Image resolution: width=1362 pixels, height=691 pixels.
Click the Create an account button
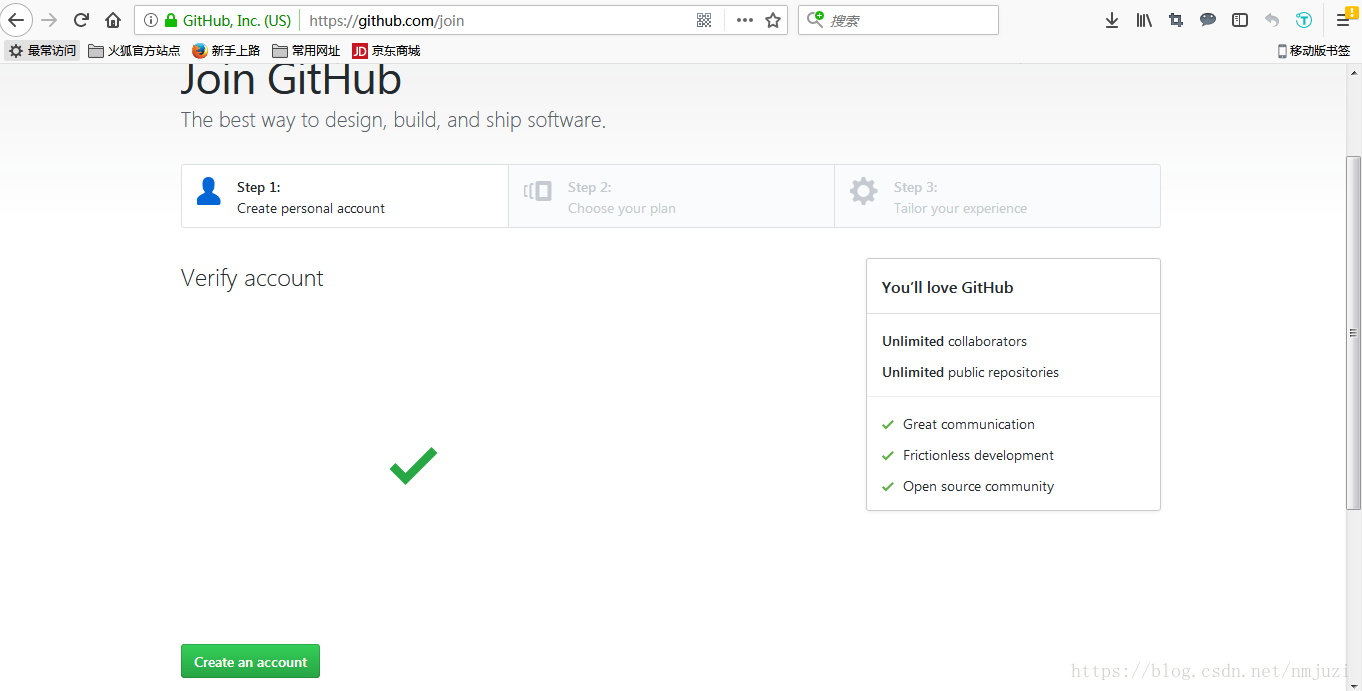(250, 661)
